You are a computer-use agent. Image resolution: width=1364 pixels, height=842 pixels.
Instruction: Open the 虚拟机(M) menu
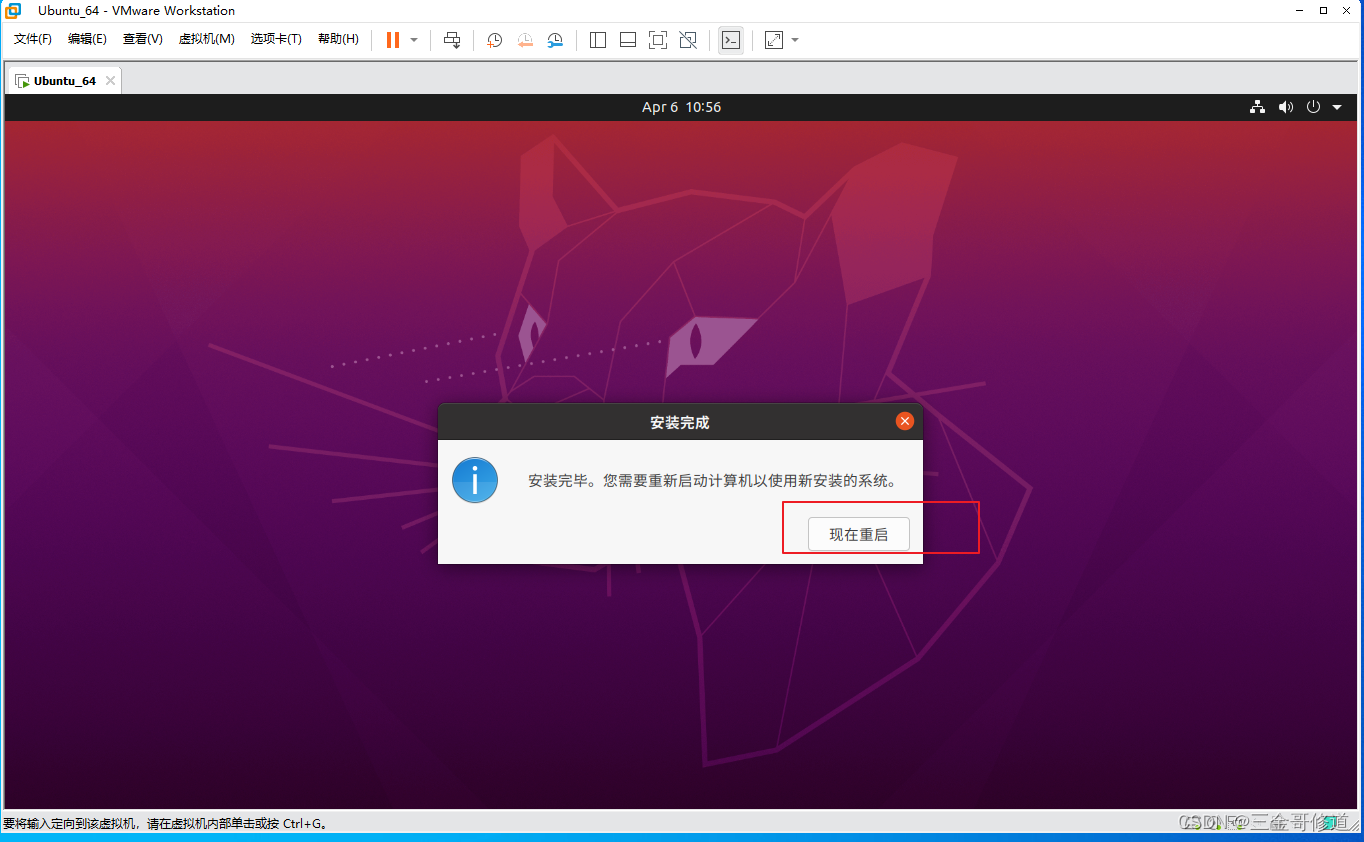pyautogui.click(x=206, y=39)
